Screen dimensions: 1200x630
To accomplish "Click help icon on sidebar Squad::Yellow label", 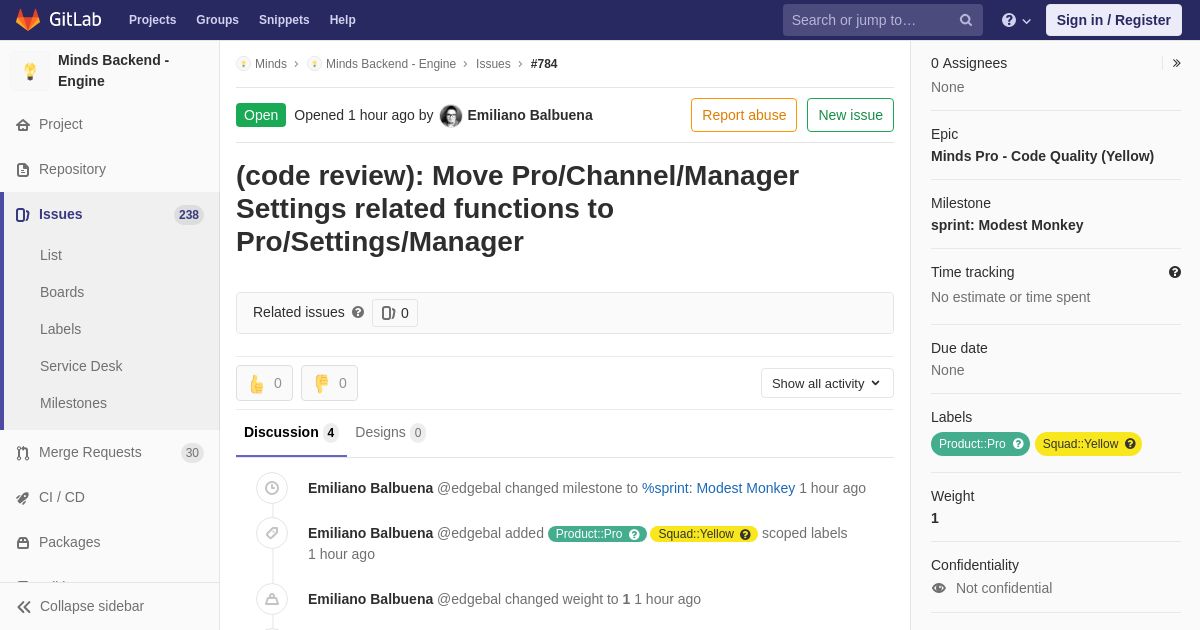I will (1130, 444).
